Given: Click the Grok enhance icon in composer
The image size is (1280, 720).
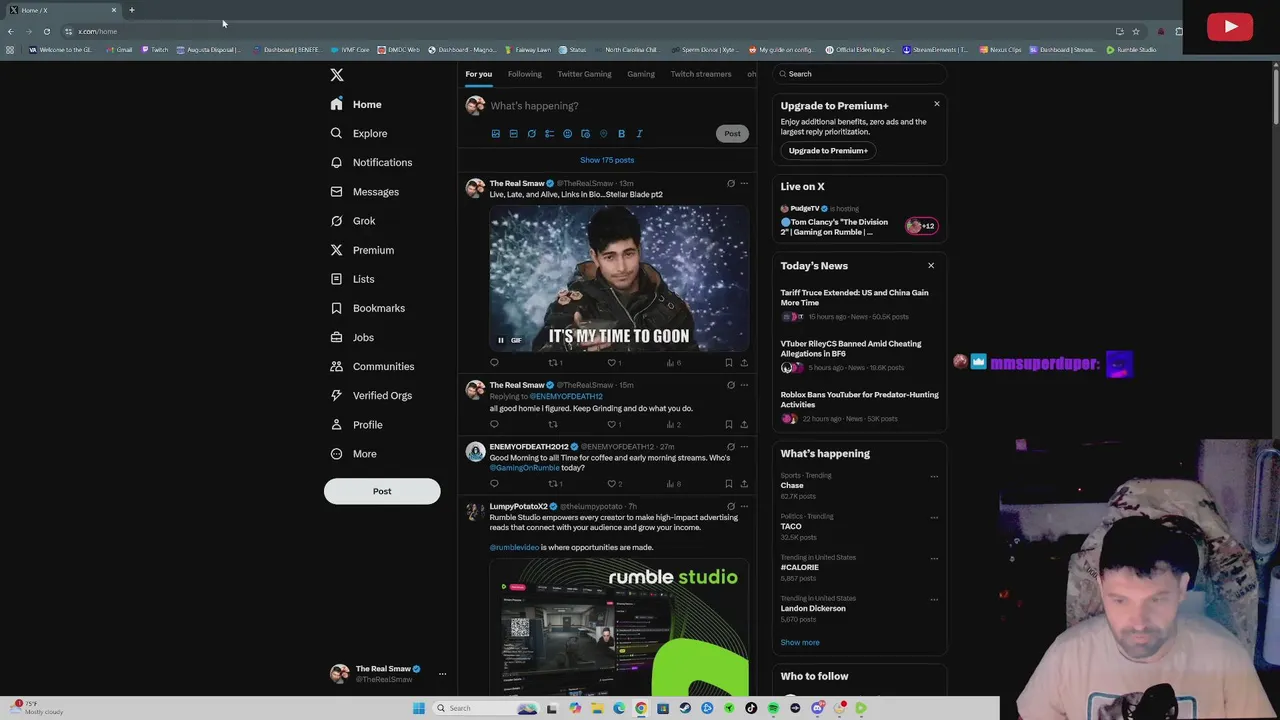Looking at the screenshot, I should pyautogui.click(x=532, y=134).
